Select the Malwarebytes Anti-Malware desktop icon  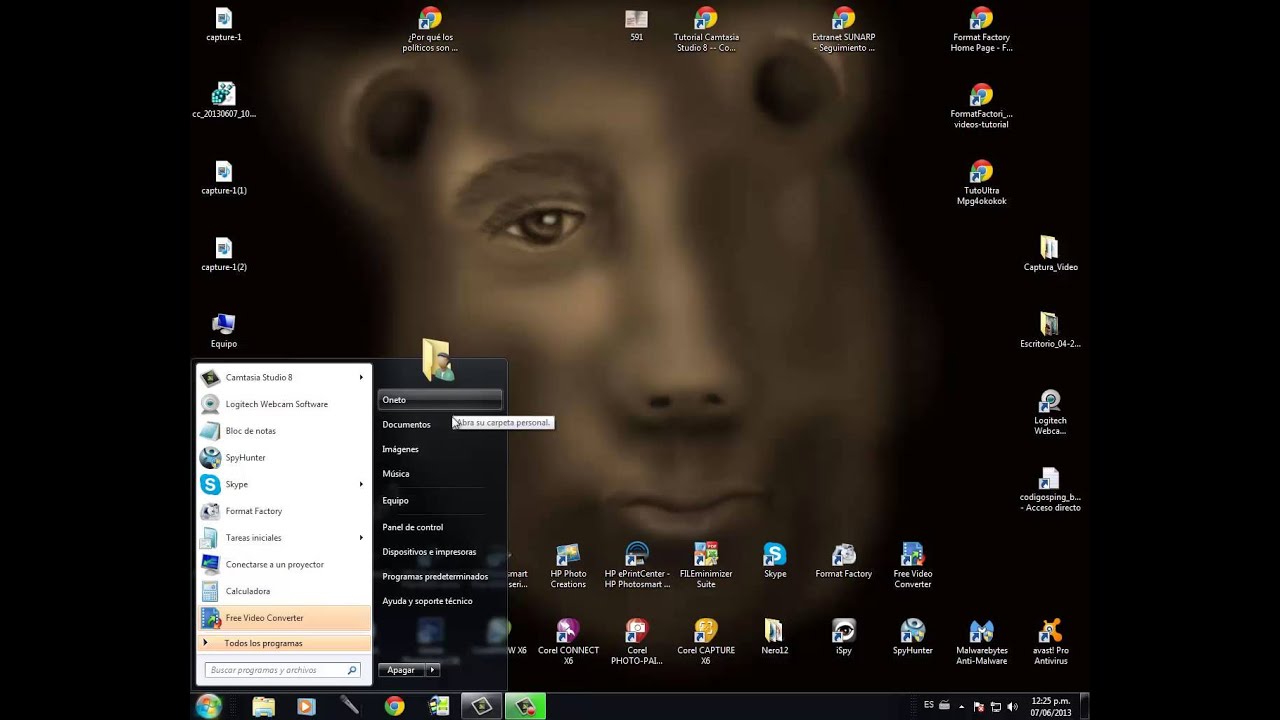(982, 642)
